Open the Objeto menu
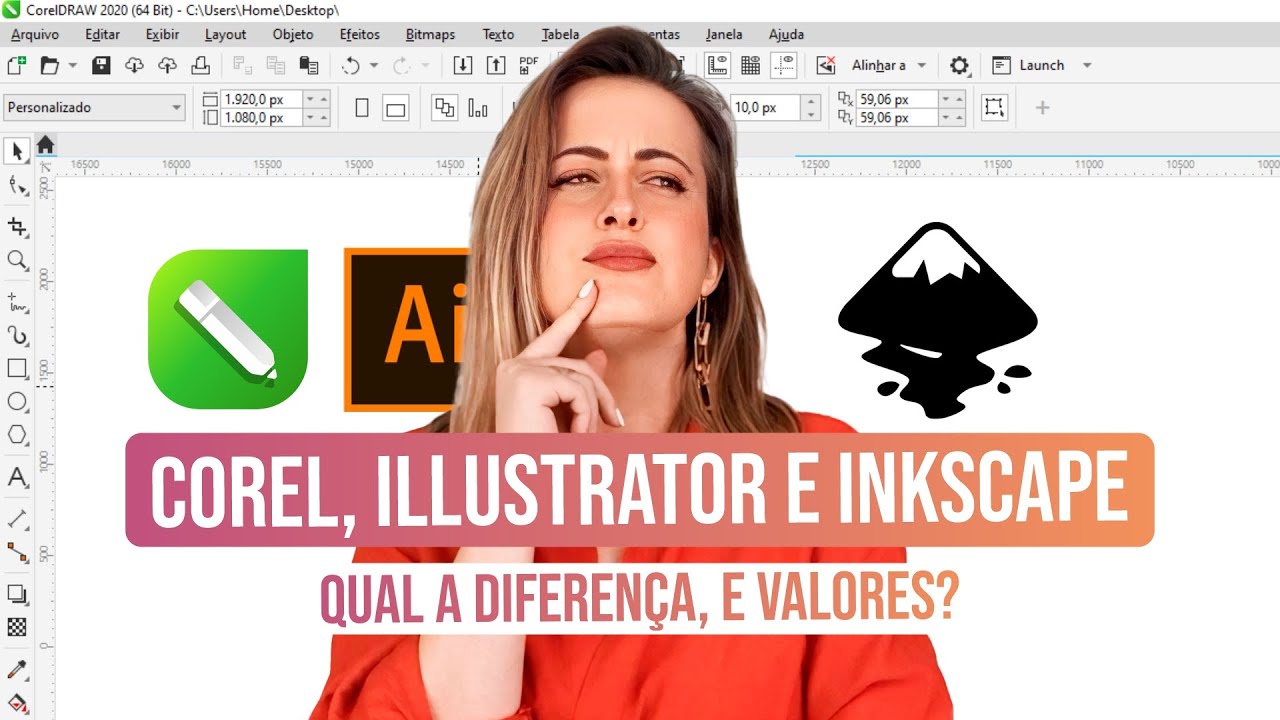The image size is (1280, 720). coord(293,34)
